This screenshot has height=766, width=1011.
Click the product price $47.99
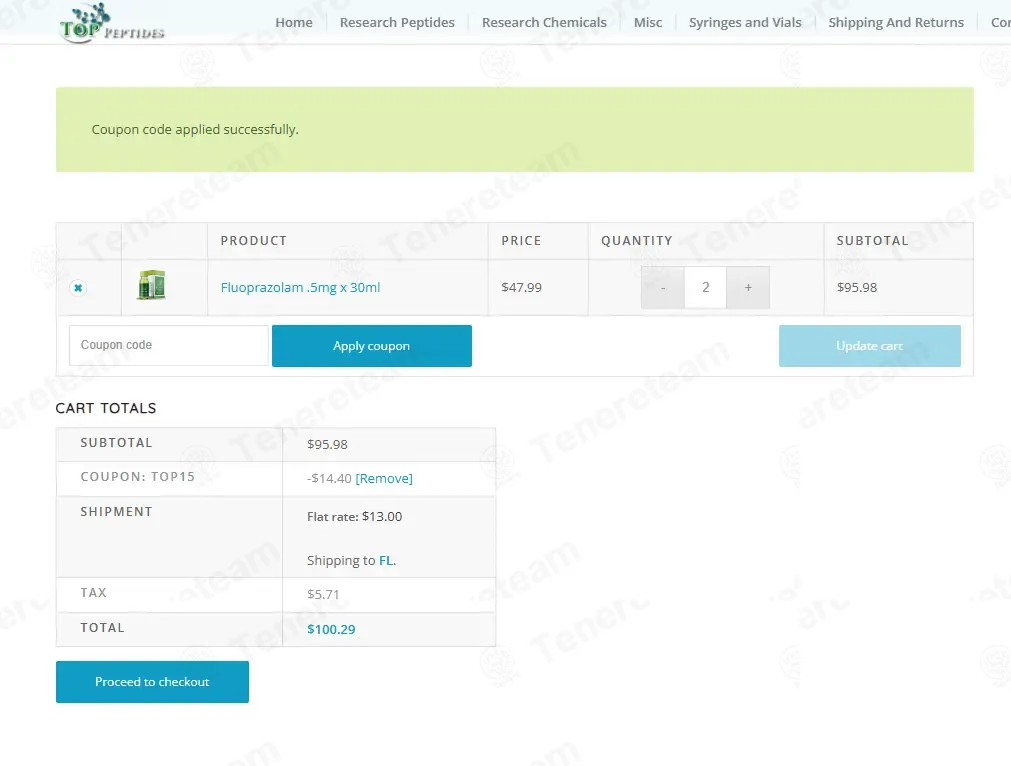[x=522, y=288]
